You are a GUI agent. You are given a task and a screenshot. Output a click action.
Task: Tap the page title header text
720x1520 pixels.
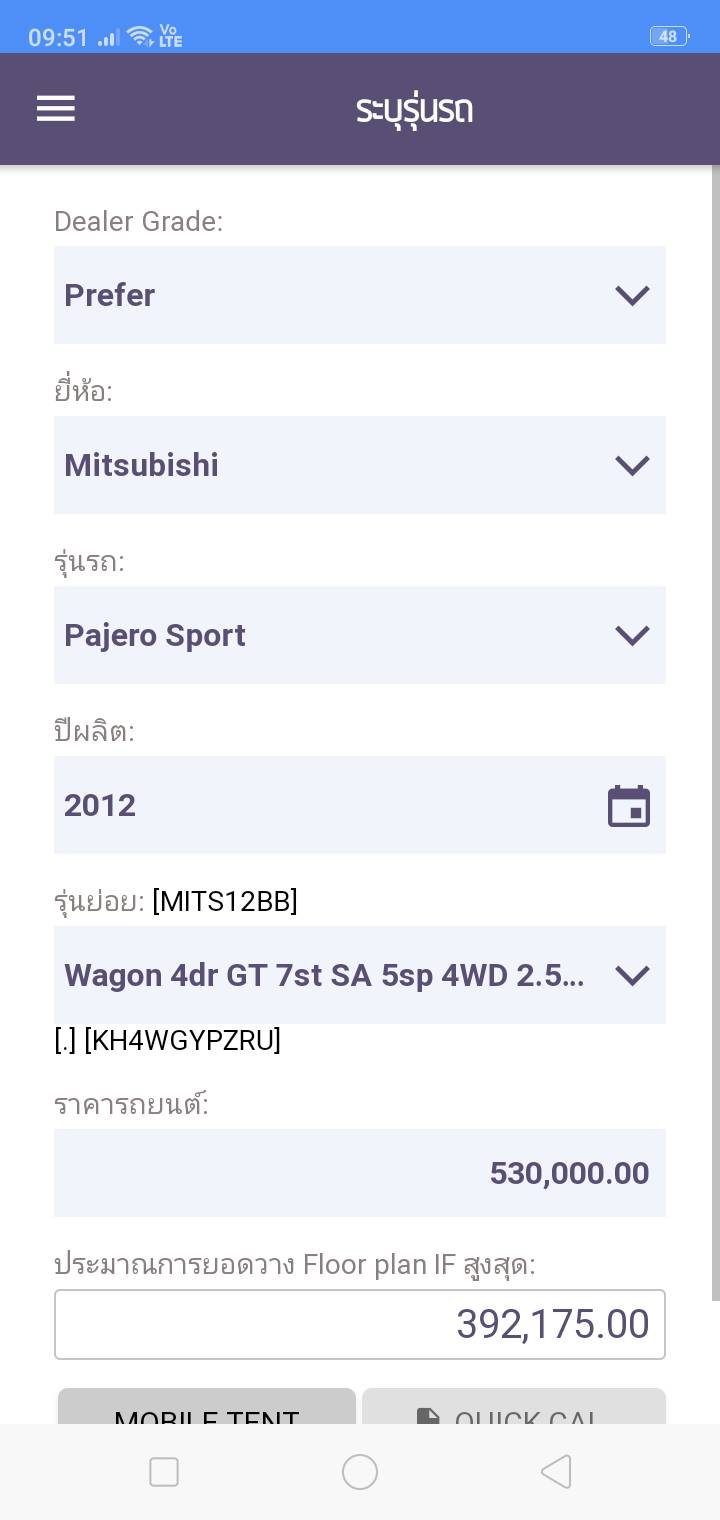414,109
